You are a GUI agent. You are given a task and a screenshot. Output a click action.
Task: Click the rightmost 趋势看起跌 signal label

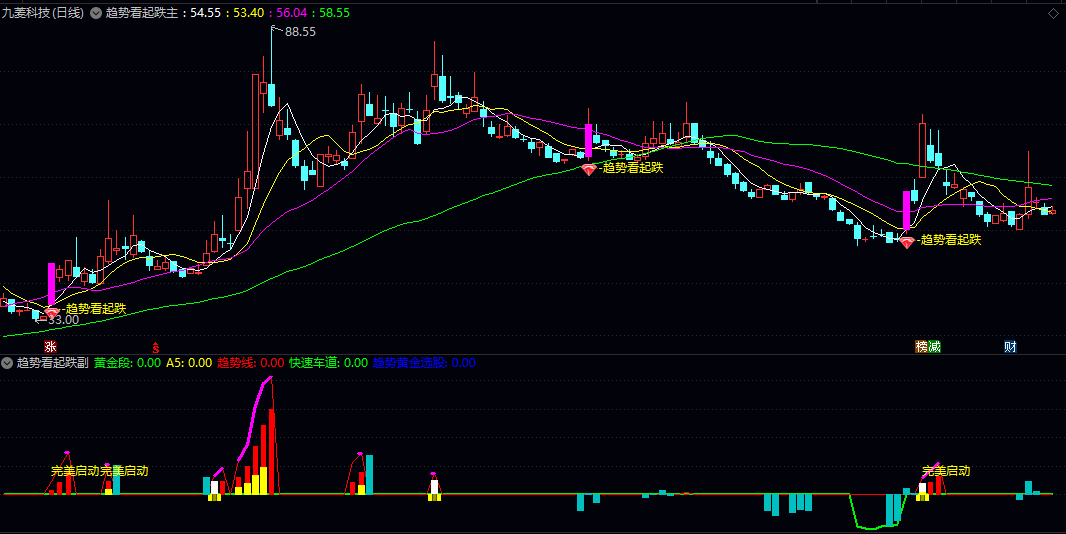tap(949, 239)
